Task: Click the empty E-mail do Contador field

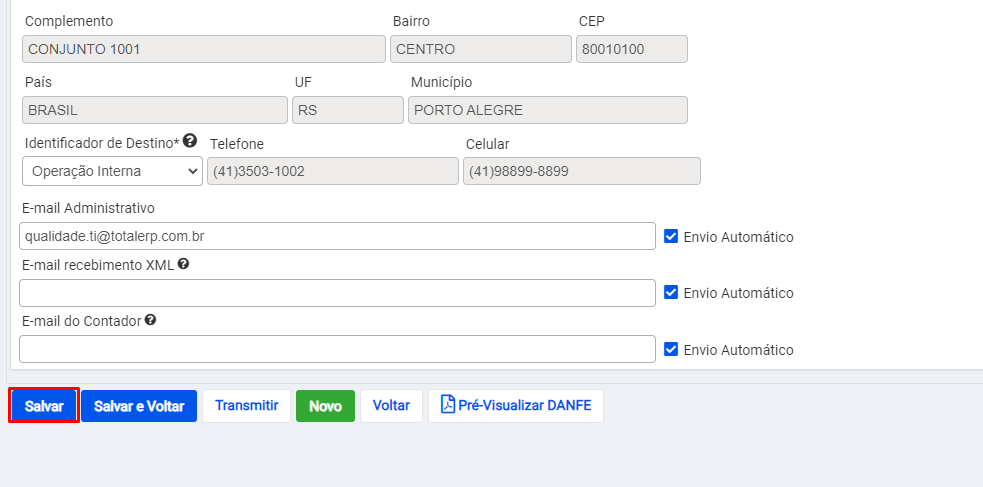Action: coord(337,349)
